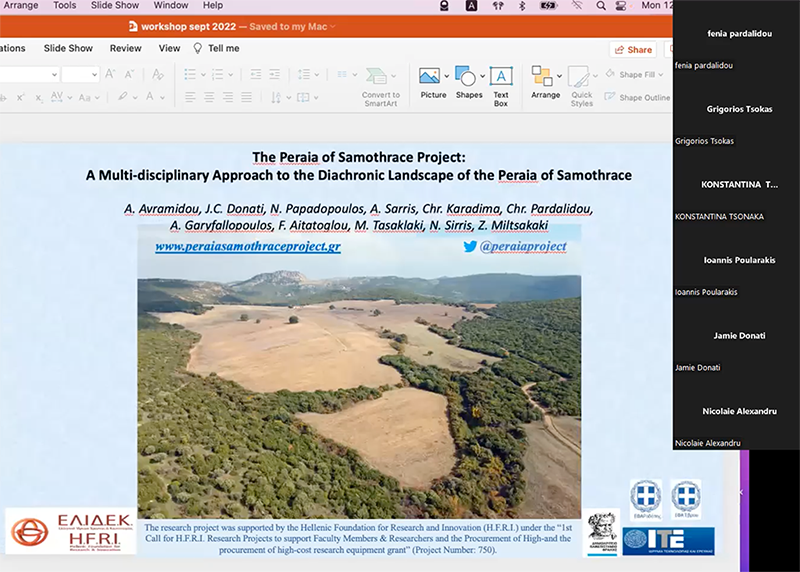Viewport: 800px width, 572px height.
Task: Open the www.peraiasamothraceproject.gr link
Action: (x=247, y=246)
